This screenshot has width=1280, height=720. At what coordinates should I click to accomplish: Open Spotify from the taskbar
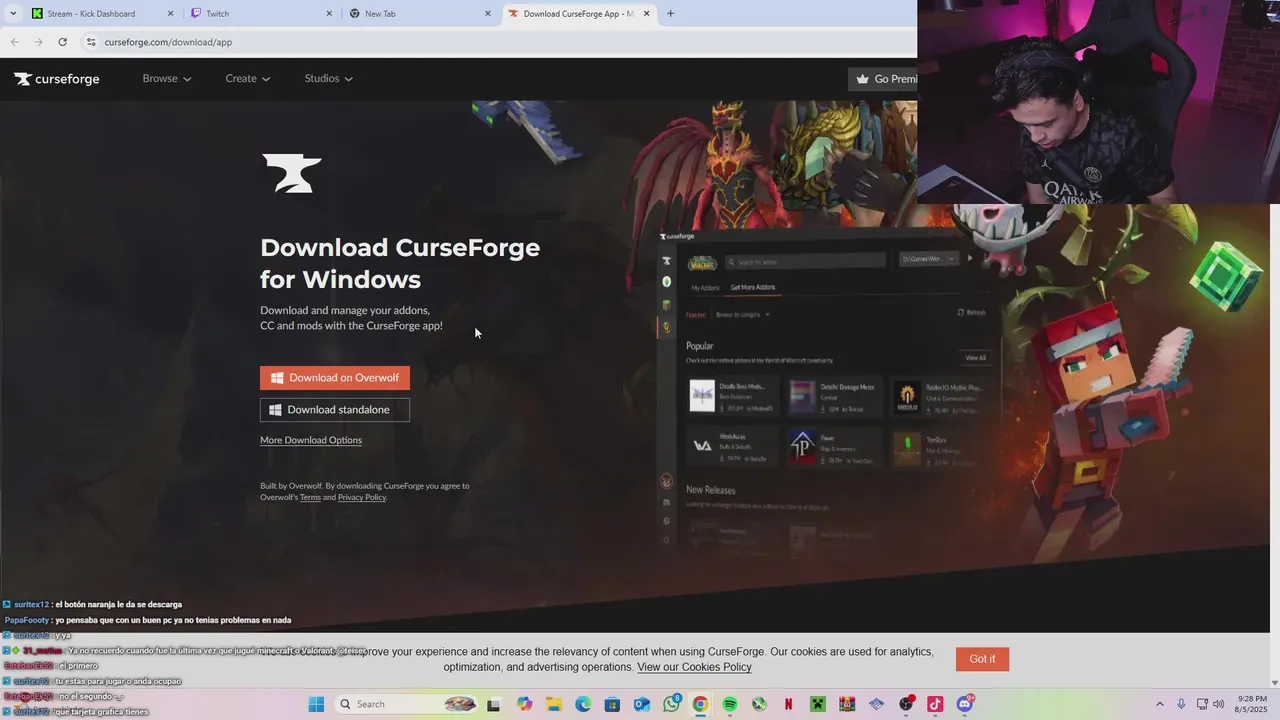(x=730, y=704)
